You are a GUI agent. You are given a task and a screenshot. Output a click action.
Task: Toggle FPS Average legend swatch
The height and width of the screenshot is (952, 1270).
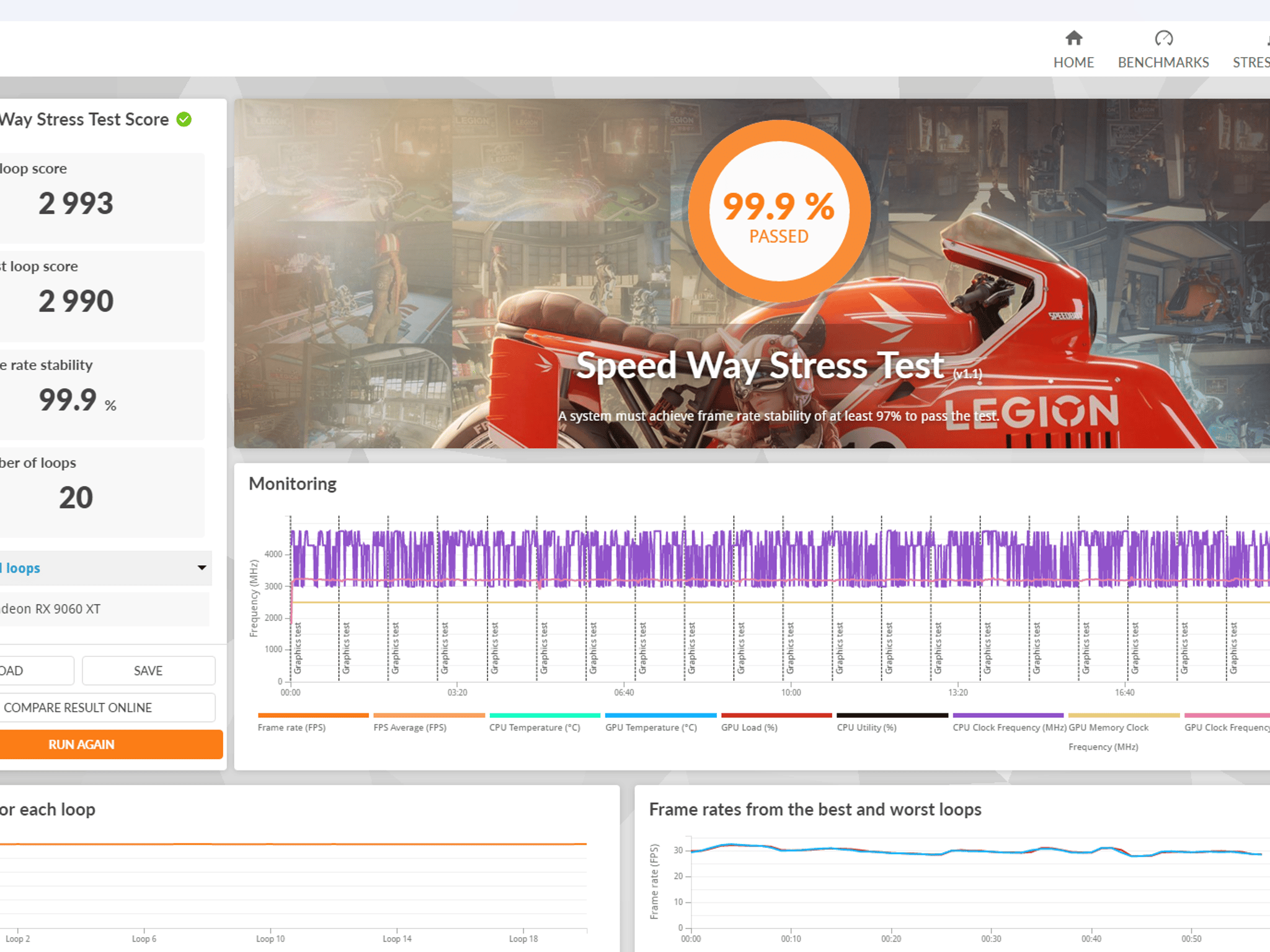429,715
